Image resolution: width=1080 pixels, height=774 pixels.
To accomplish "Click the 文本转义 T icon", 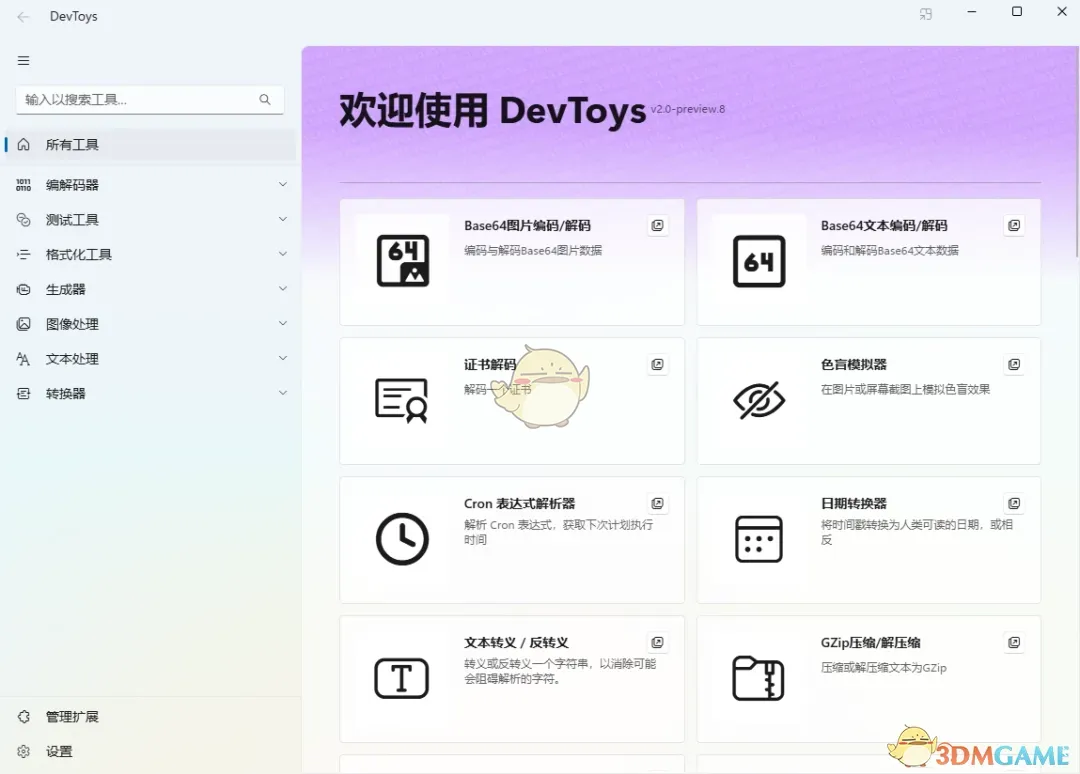I will [x=401, y=678].
